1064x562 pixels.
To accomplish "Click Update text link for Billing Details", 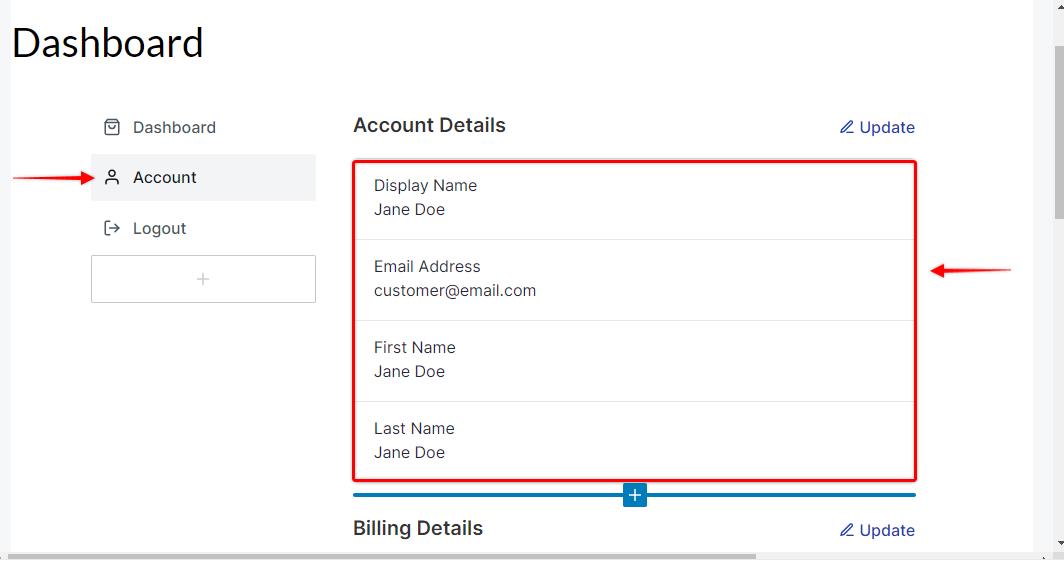I will pyautogui.click(x=887, y=530).
